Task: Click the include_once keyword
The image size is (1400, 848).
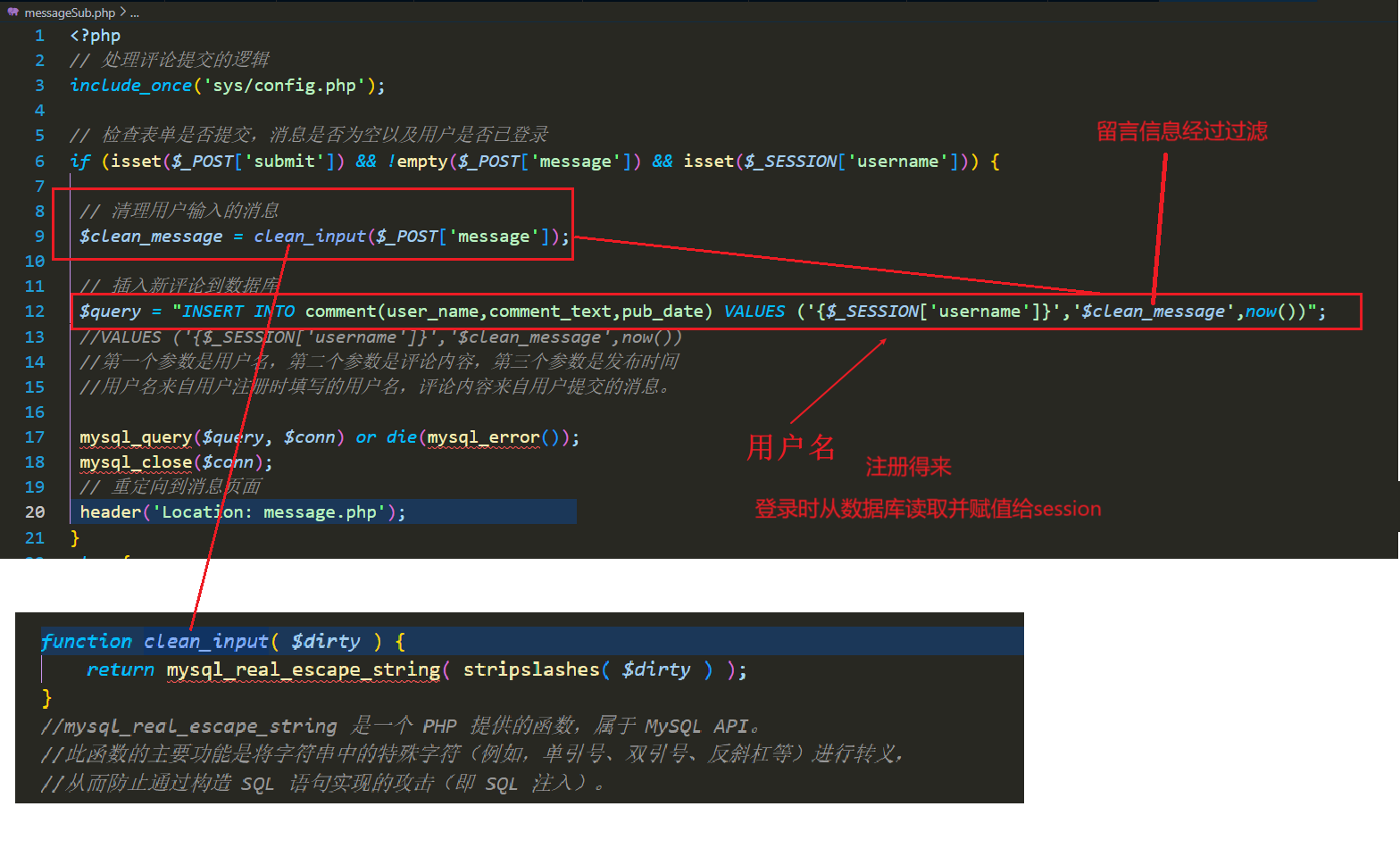Action: coord(130,86)
